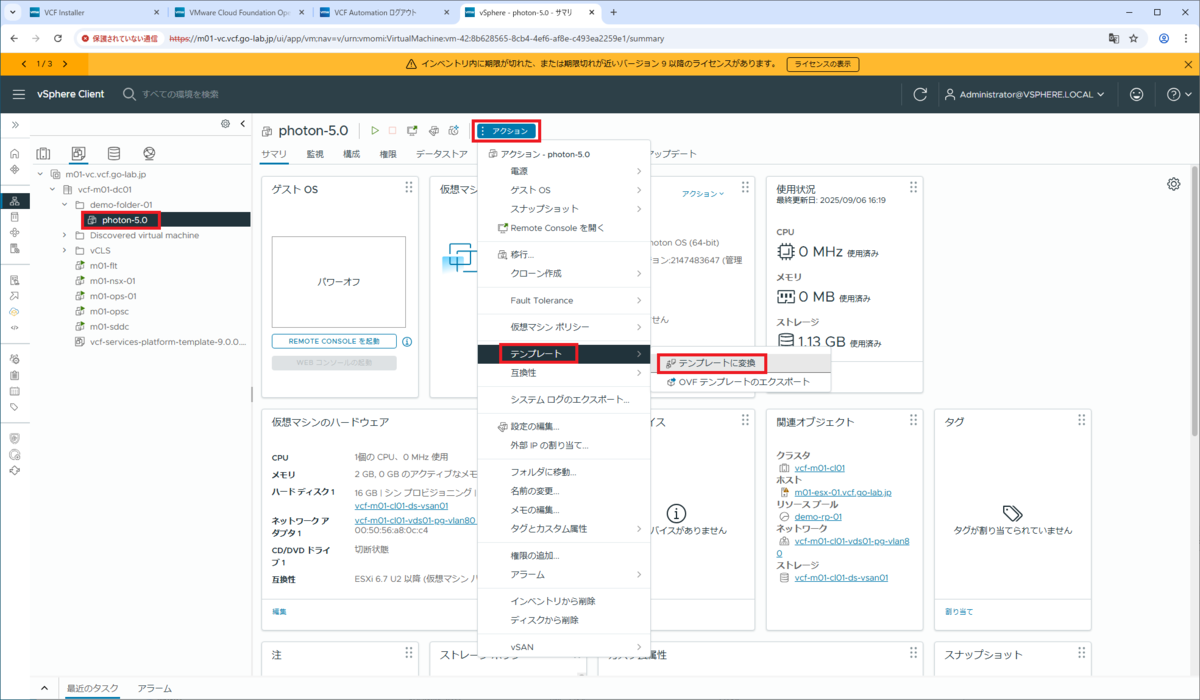Click the アクション button
This screenshot has height=700, width=1200.
coord(506,130)
